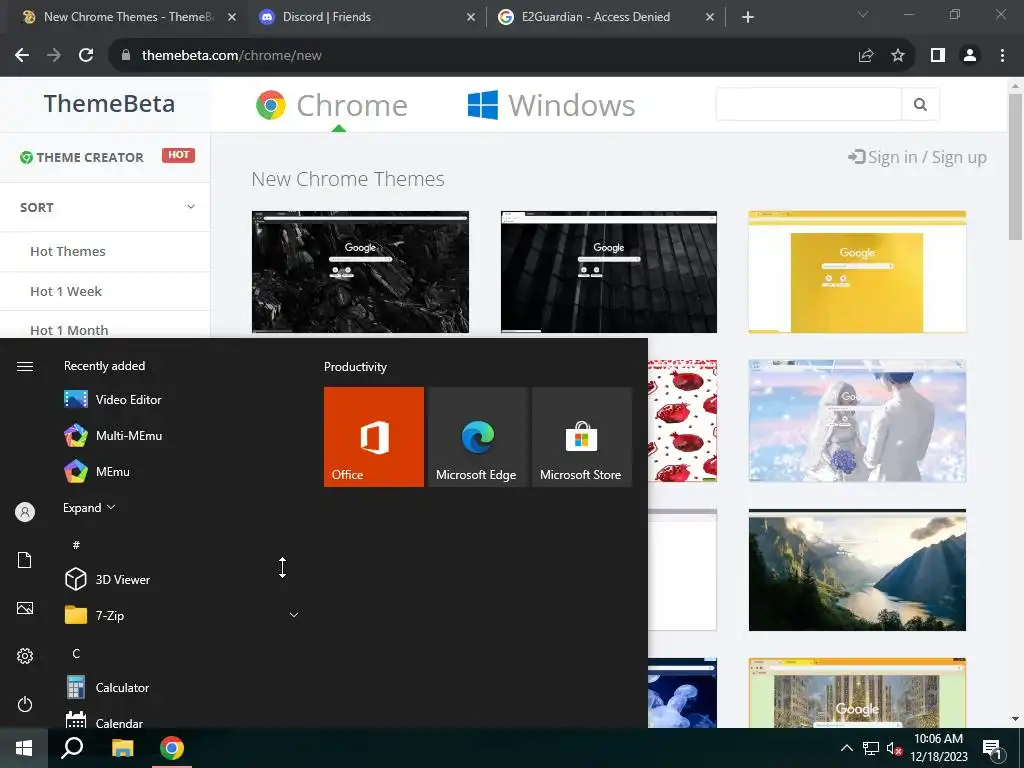Open the mountain lake theme thumbnail
Viewport: 1024px width, 768px height.
pos(857,570)
